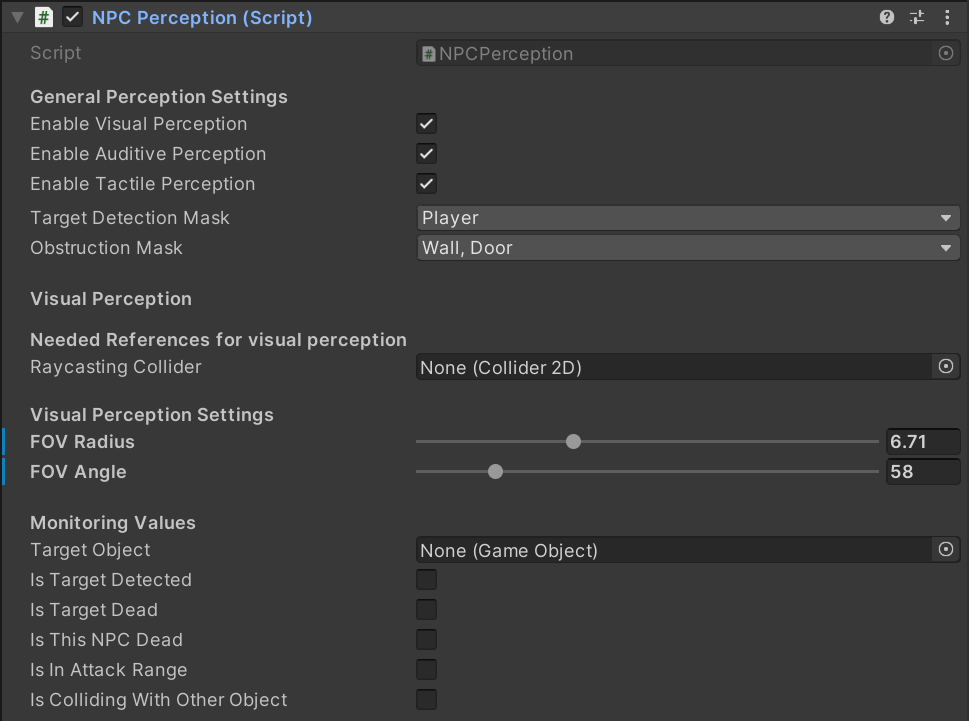Toggle Enable Tactile Perception checkbox
The image size is (969, 721).
point(427,184)
